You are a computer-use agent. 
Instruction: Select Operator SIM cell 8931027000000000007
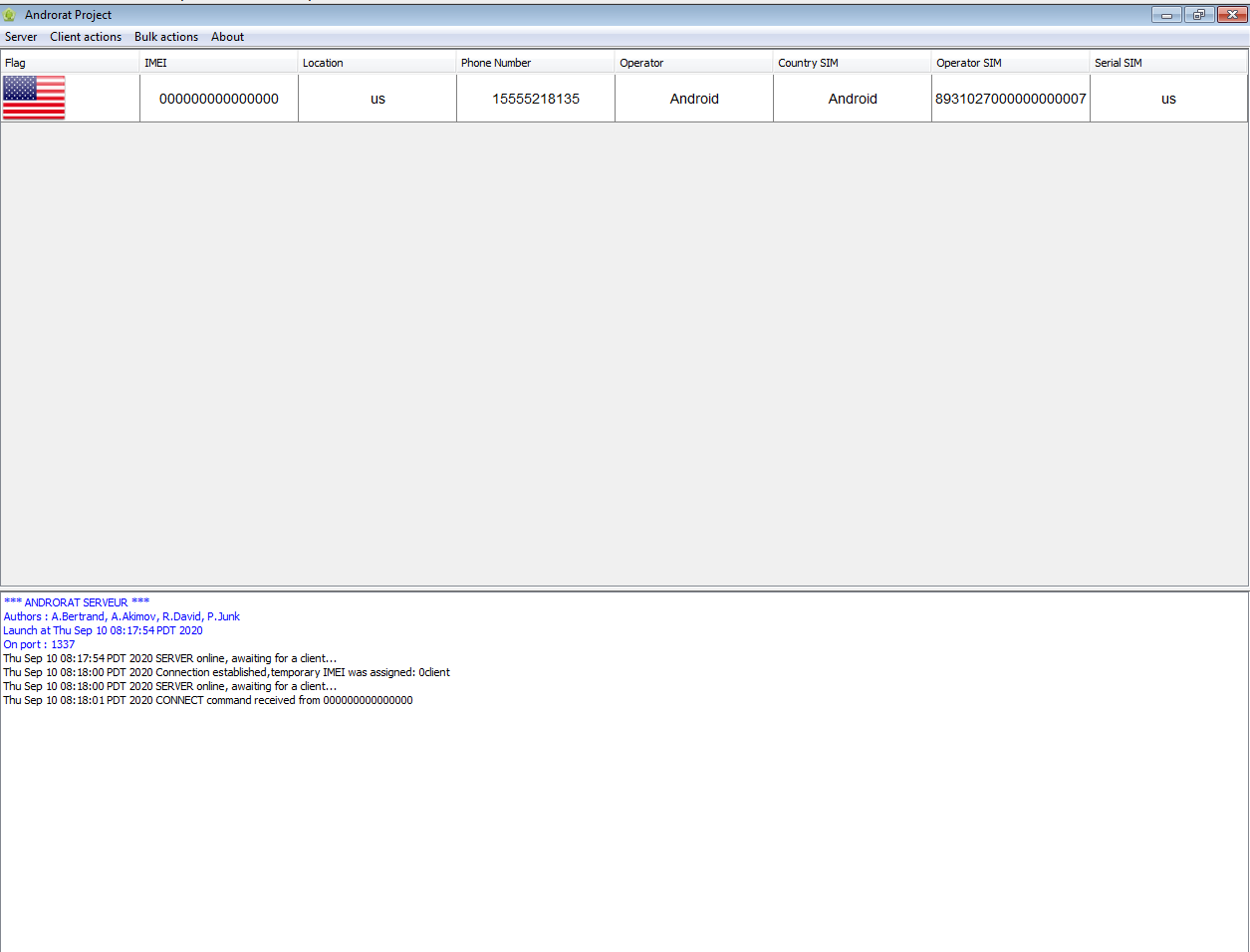[x=1011, y=99]
